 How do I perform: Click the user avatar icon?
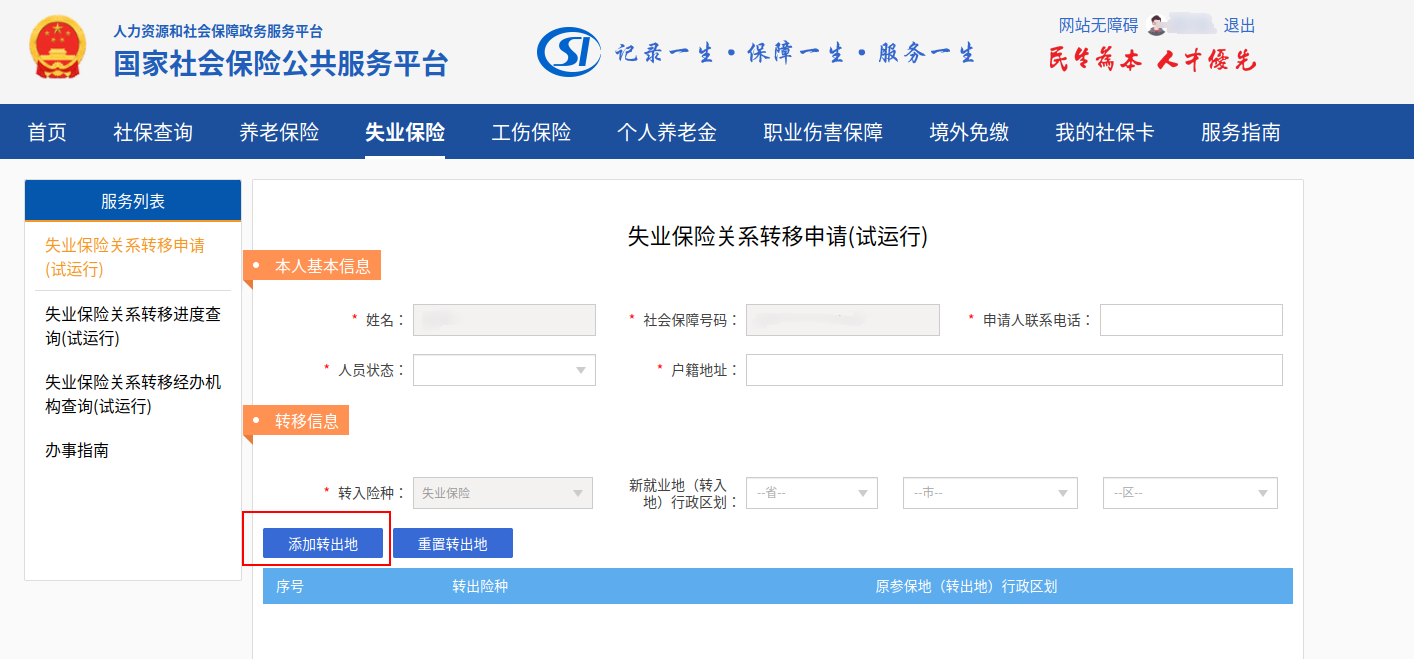[x=1157, y=25]
